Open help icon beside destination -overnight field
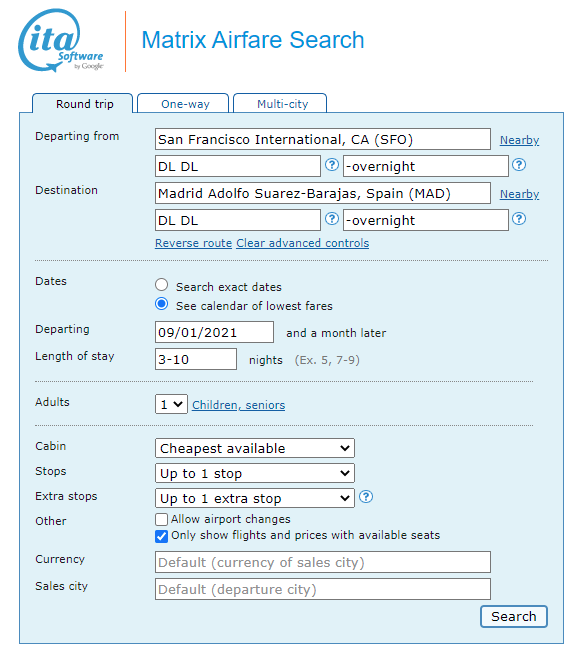Viewport: 580px width, 657px height. 519,219
